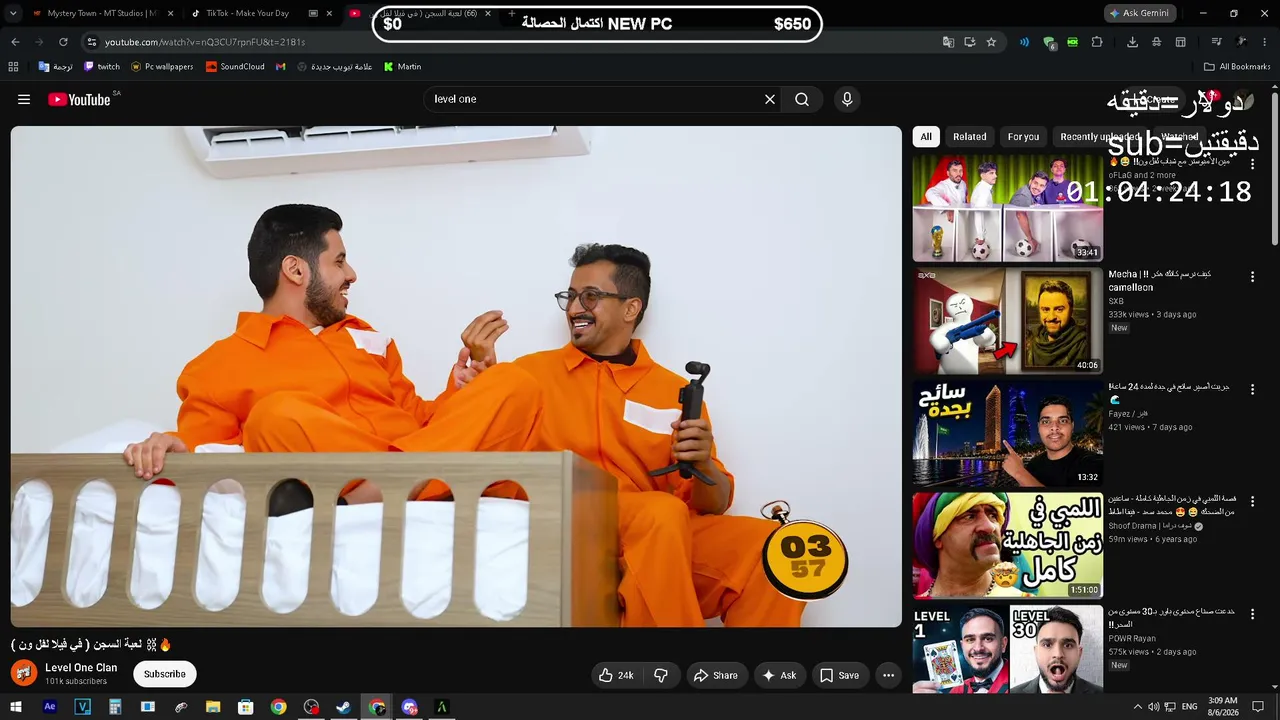Switch the ENG input language

coord(1190,707)
